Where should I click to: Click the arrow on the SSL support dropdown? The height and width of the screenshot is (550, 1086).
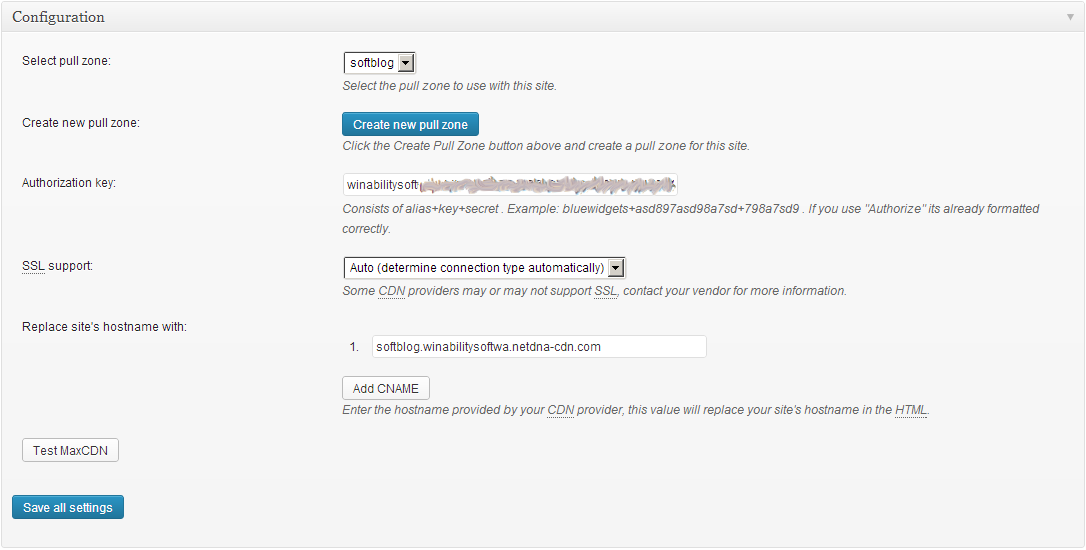point(616,268)
